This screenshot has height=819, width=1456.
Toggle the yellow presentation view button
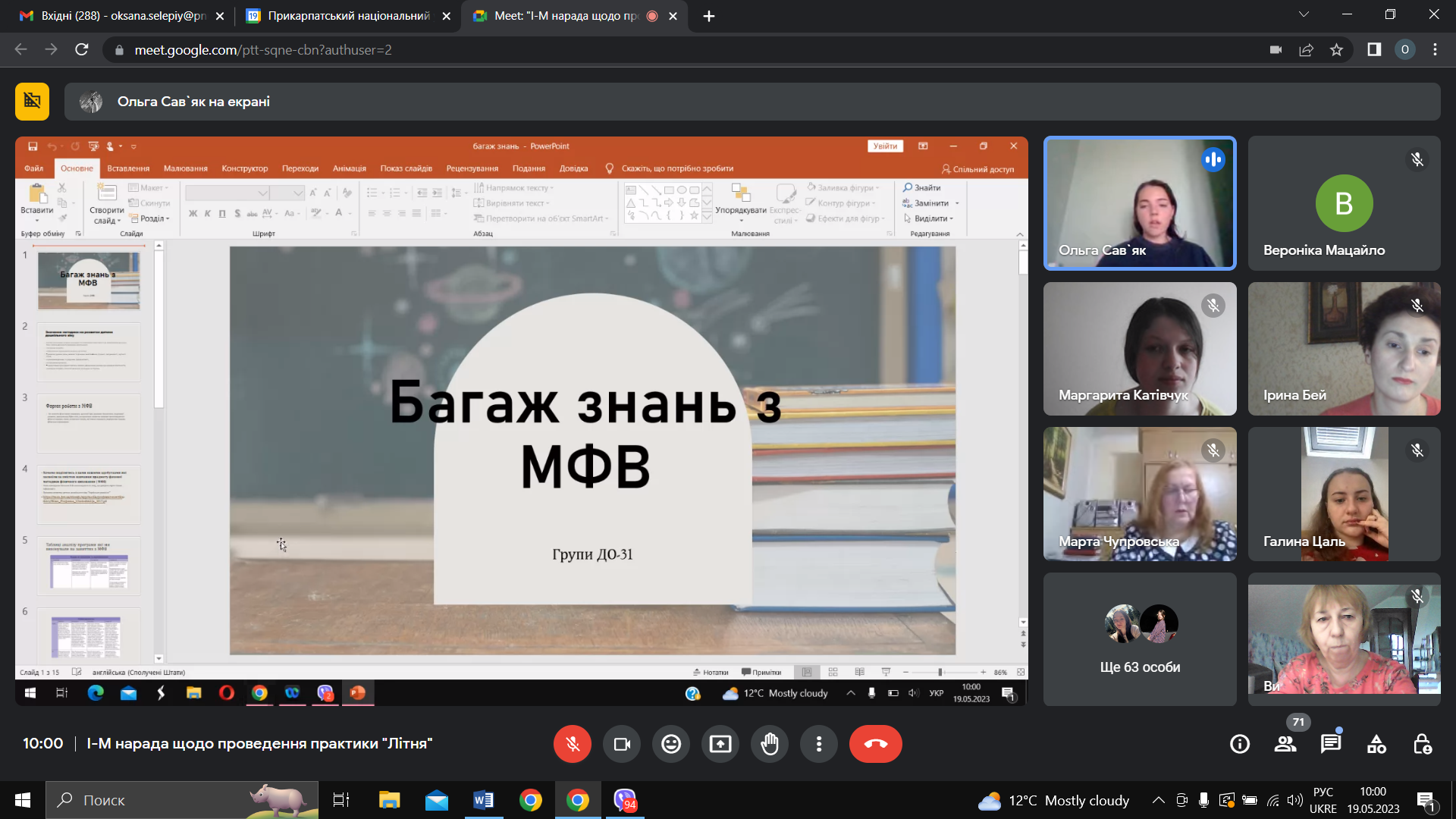pyautogui.click(x=32, y=101)
